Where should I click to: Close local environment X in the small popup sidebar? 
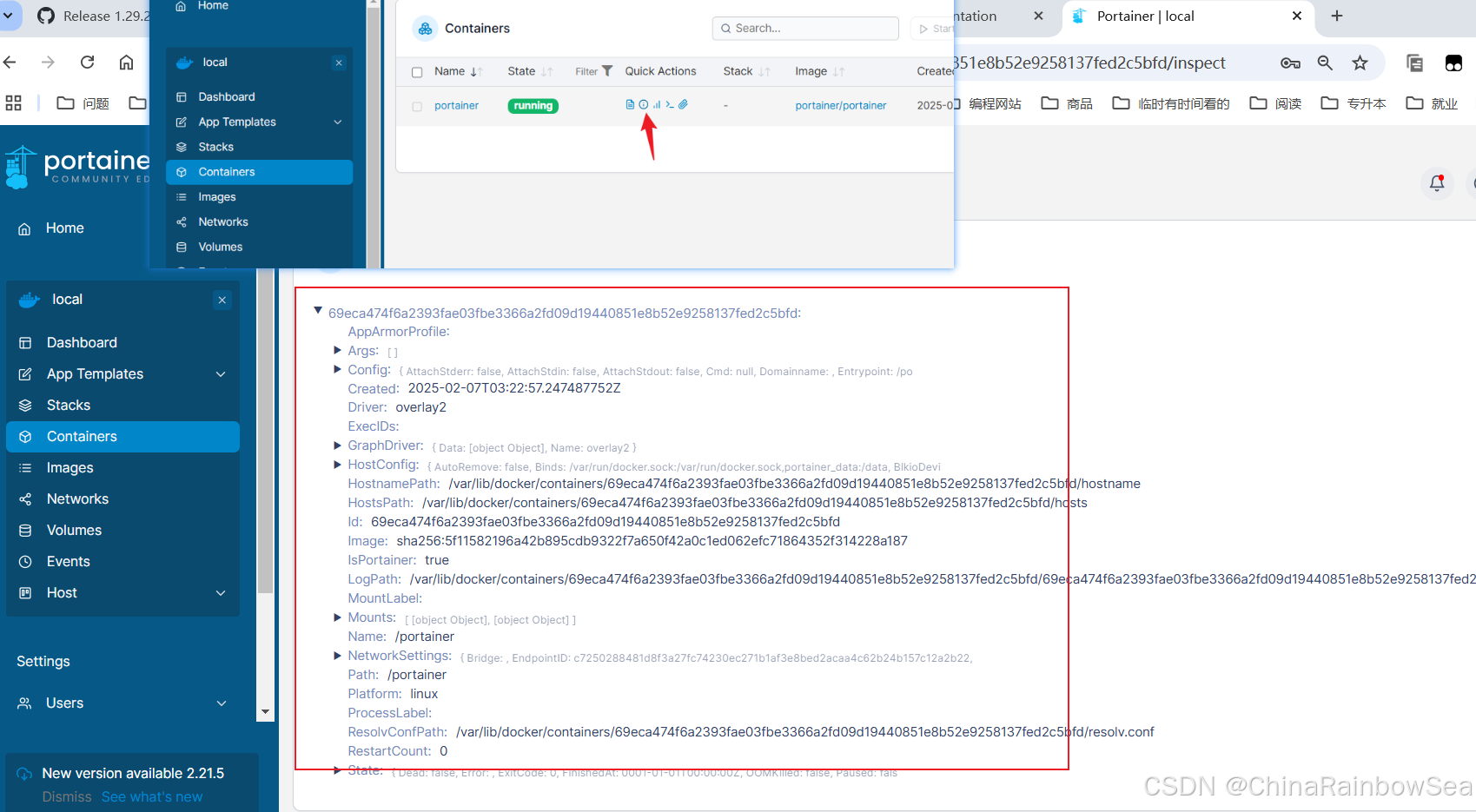[x=339, y=63]
